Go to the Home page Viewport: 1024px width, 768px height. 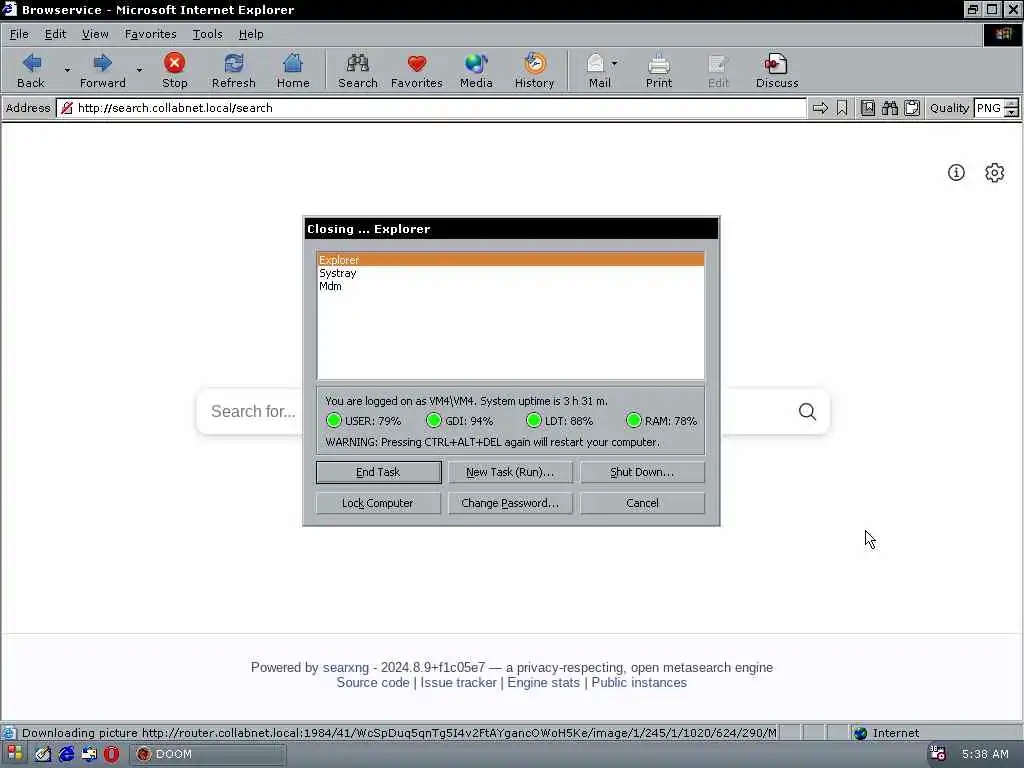(x=293, y=70)
